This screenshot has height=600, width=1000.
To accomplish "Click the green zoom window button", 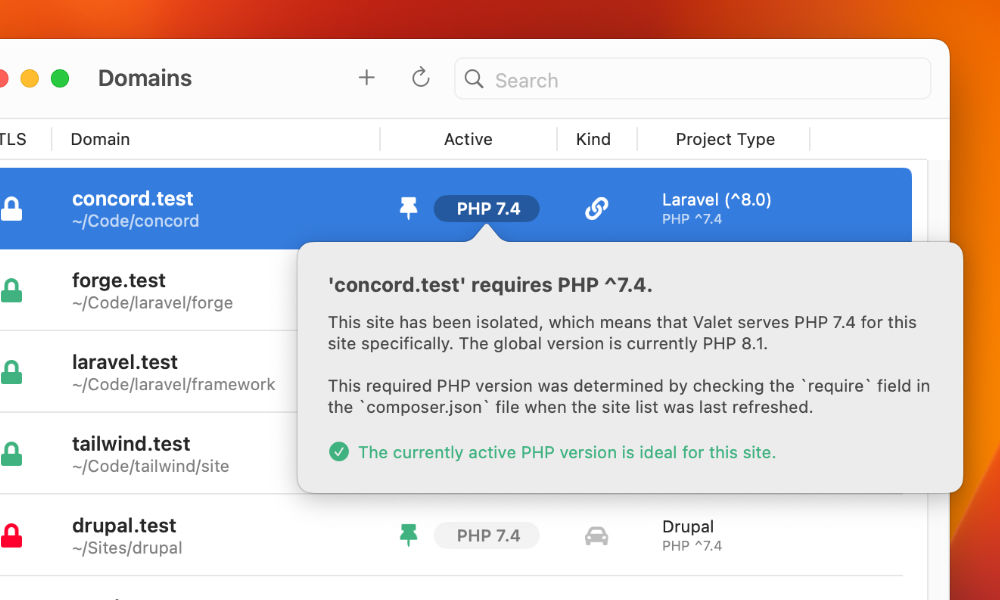I will pos(60,78).
